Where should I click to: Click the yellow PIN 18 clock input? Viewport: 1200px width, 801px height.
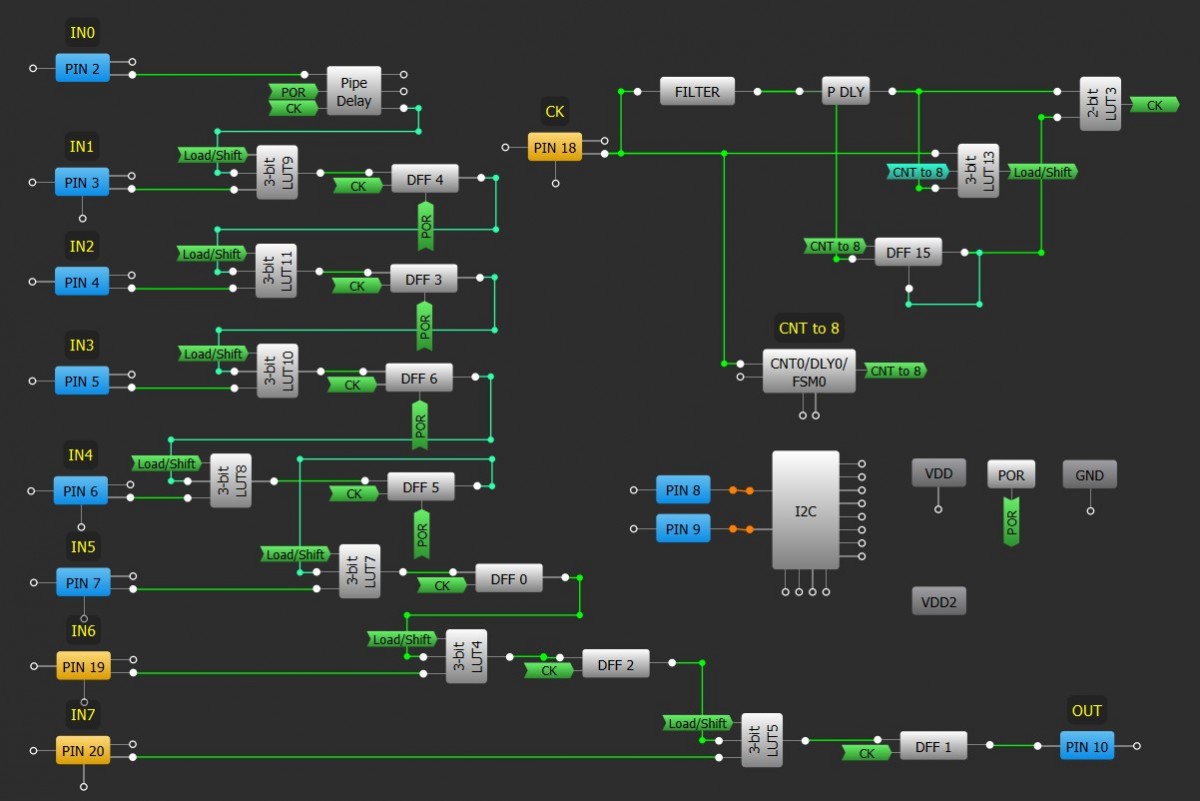click(x=555, y=148)
